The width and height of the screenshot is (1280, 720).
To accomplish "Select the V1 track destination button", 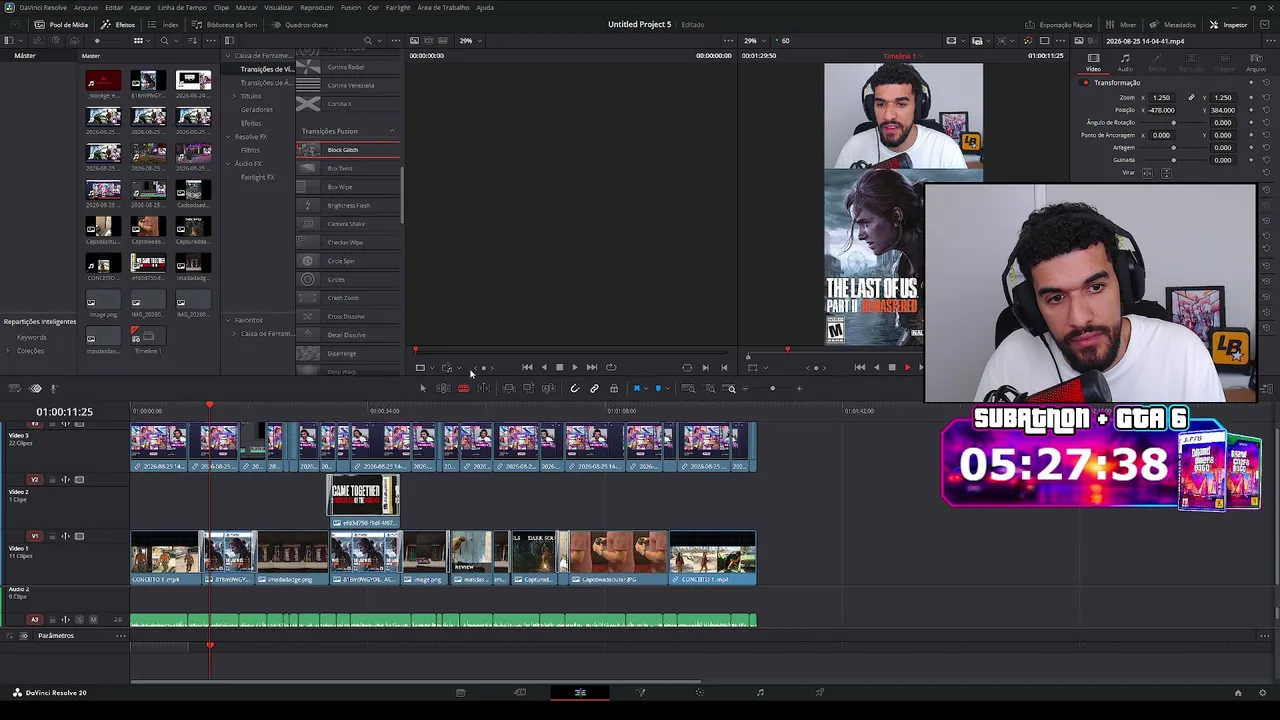I will tap(35, 536).
